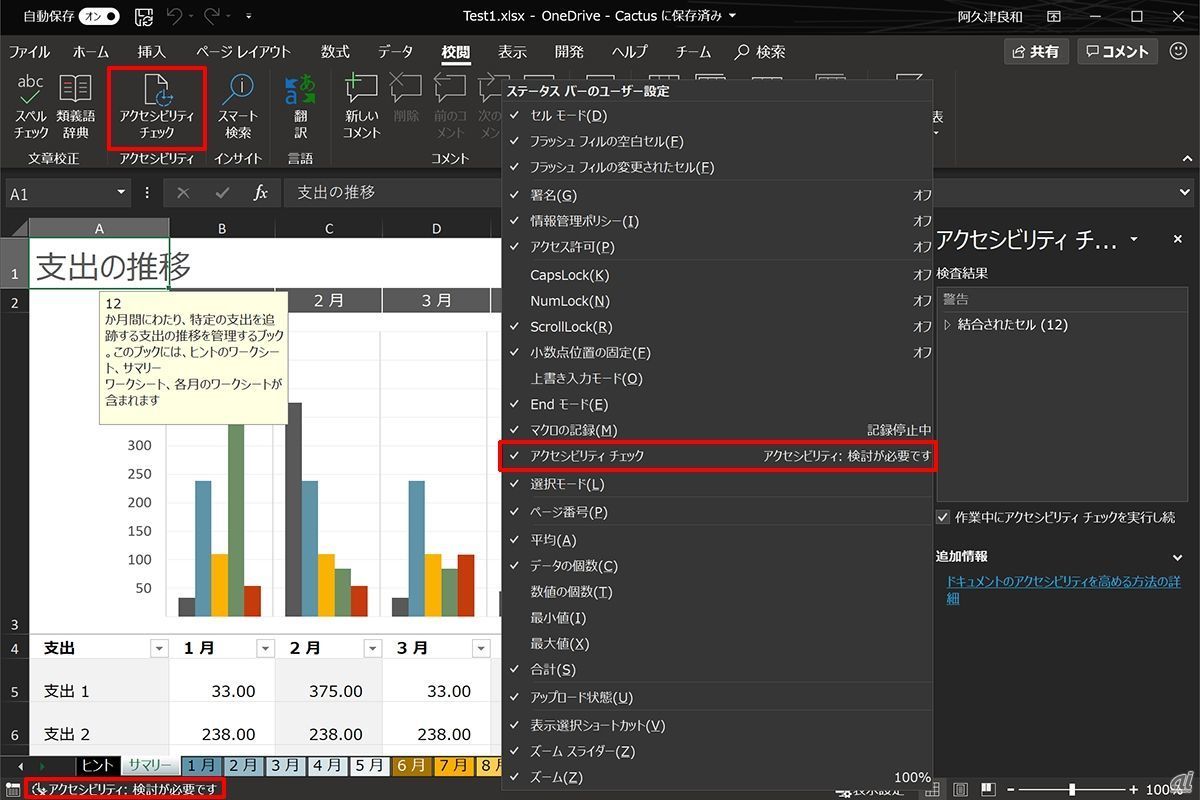Open the Name Box dropdown arrow
The image size is (1200, 800).
point(122,193)
